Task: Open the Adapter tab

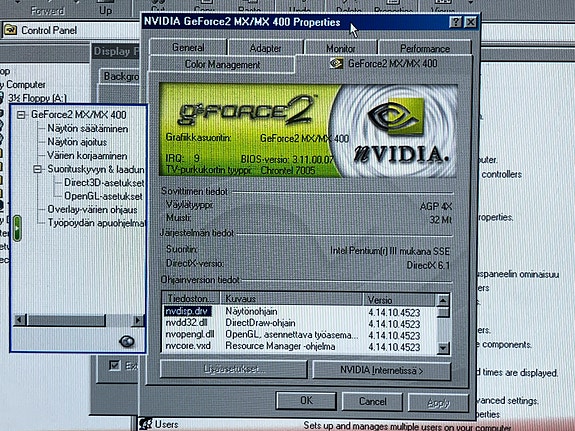Action: coord(265,48)
